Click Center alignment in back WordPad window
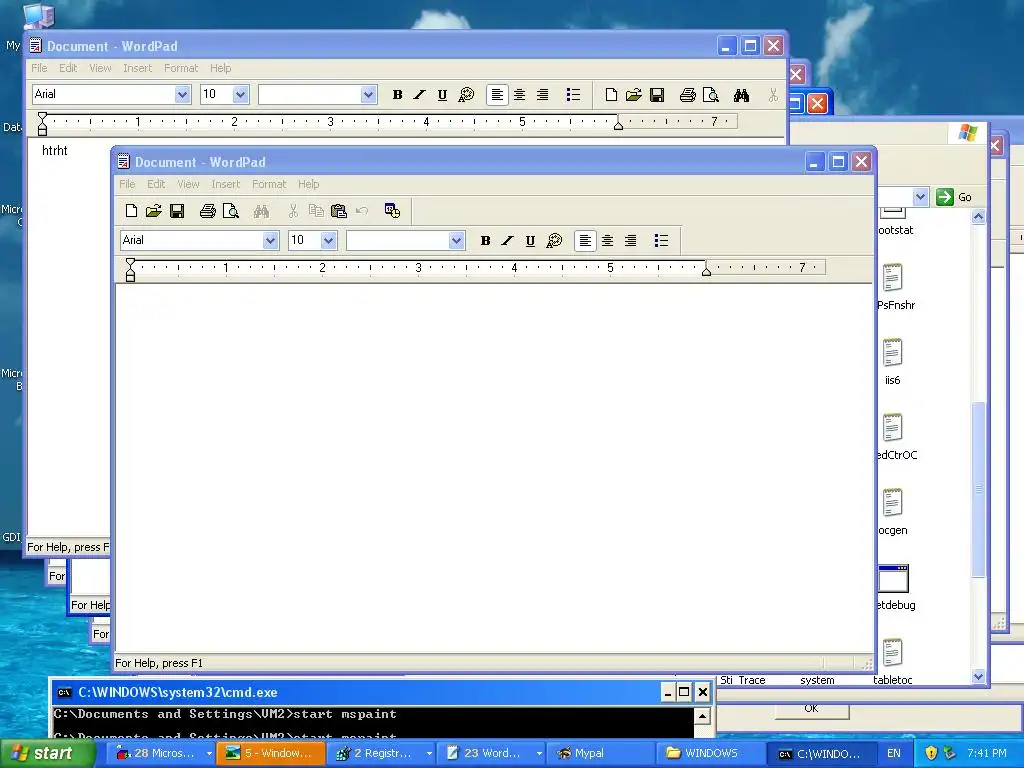Image resolution: width=1024 pixels, height=768 pixels. (519, 95)
